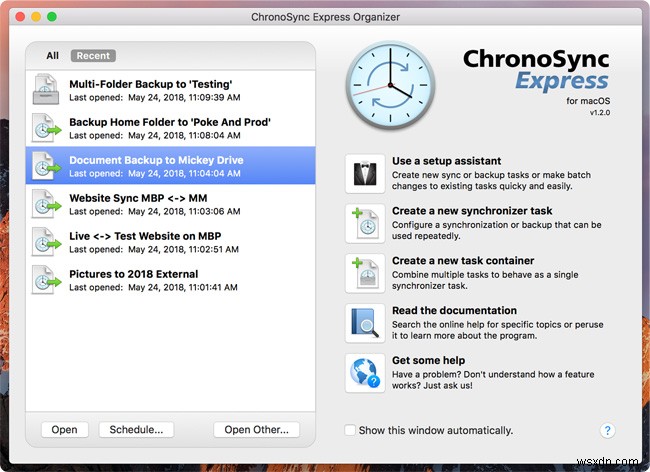
Task: Click the Pictures to 2018 External icon
Action: tap(46, 280)
